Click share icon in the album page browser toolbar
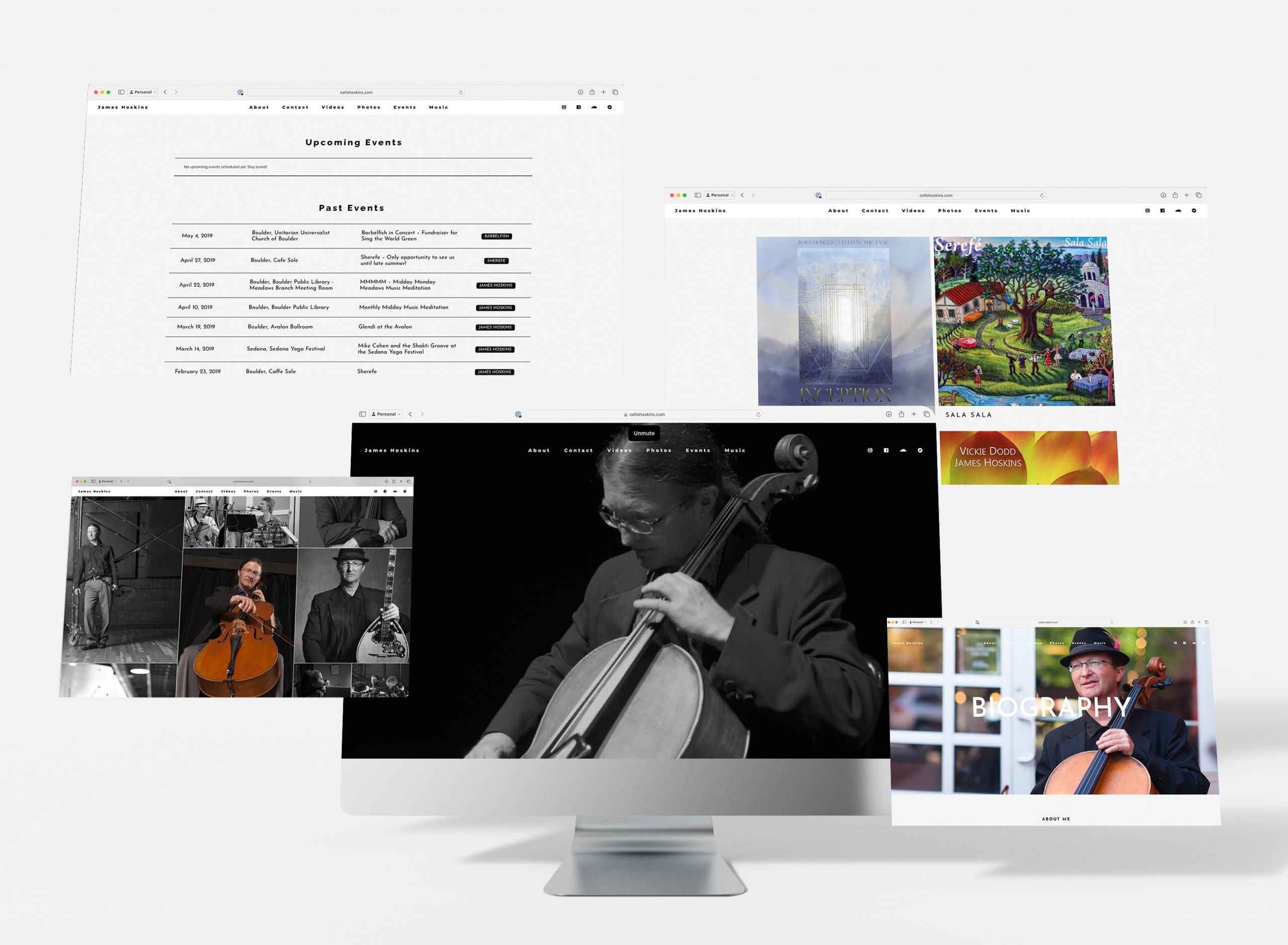The width and height of the screenshot is (1288, 945). (x=1175, y=195)
